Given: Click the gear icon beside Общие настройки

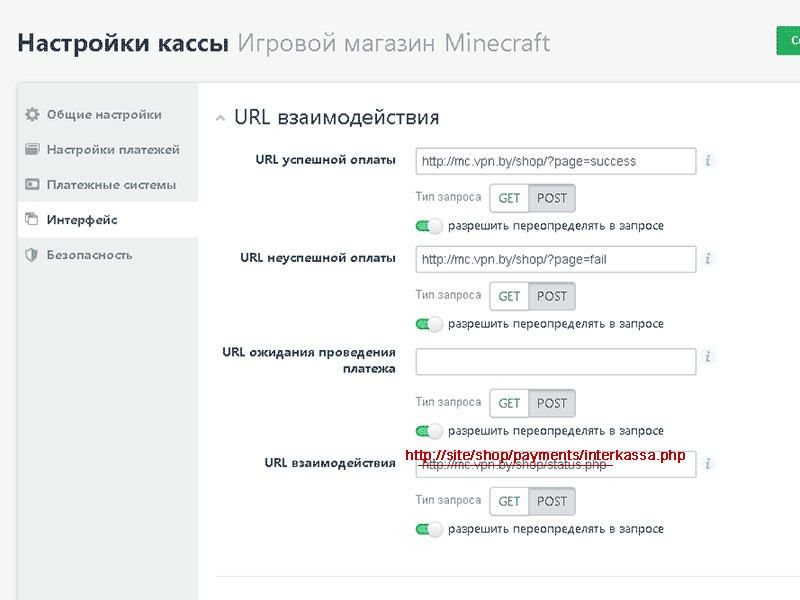Looking at the screenshot, I should (x=32, y=115).
